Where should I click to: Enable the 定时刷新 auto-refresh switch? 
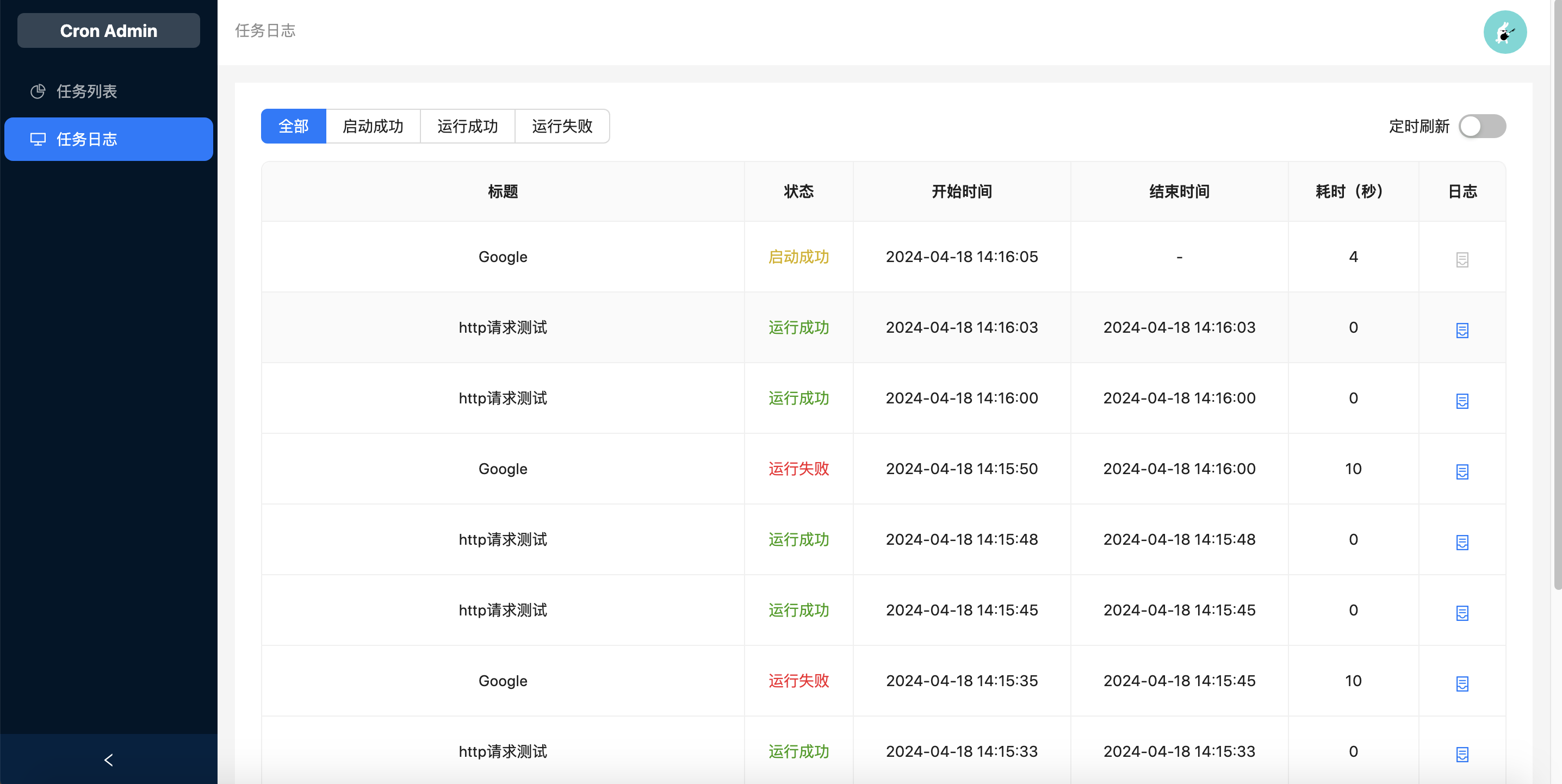[x=1482, y=126]
